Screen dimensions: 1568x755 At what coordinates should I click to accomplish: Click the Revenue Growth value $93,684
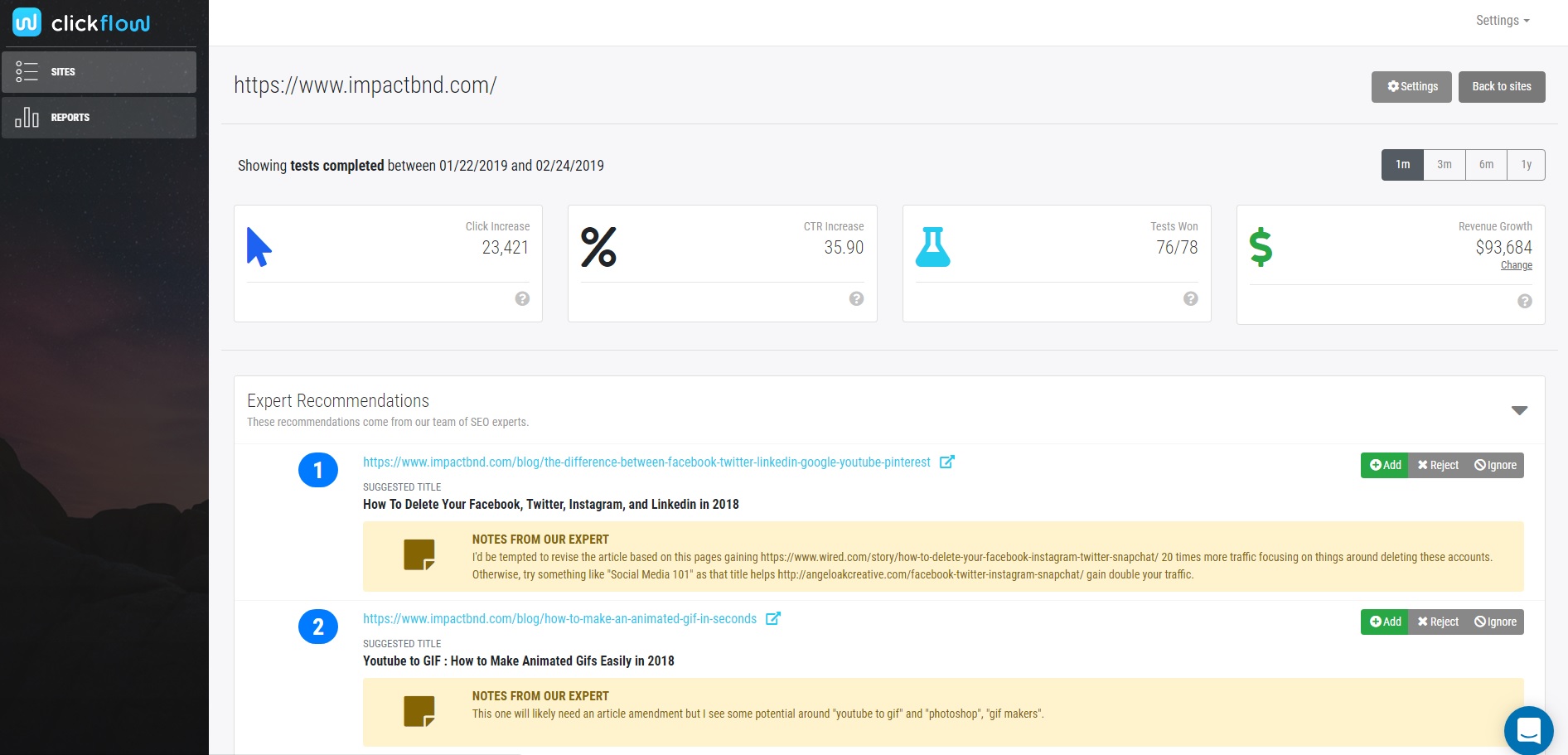pos(1503,247)
